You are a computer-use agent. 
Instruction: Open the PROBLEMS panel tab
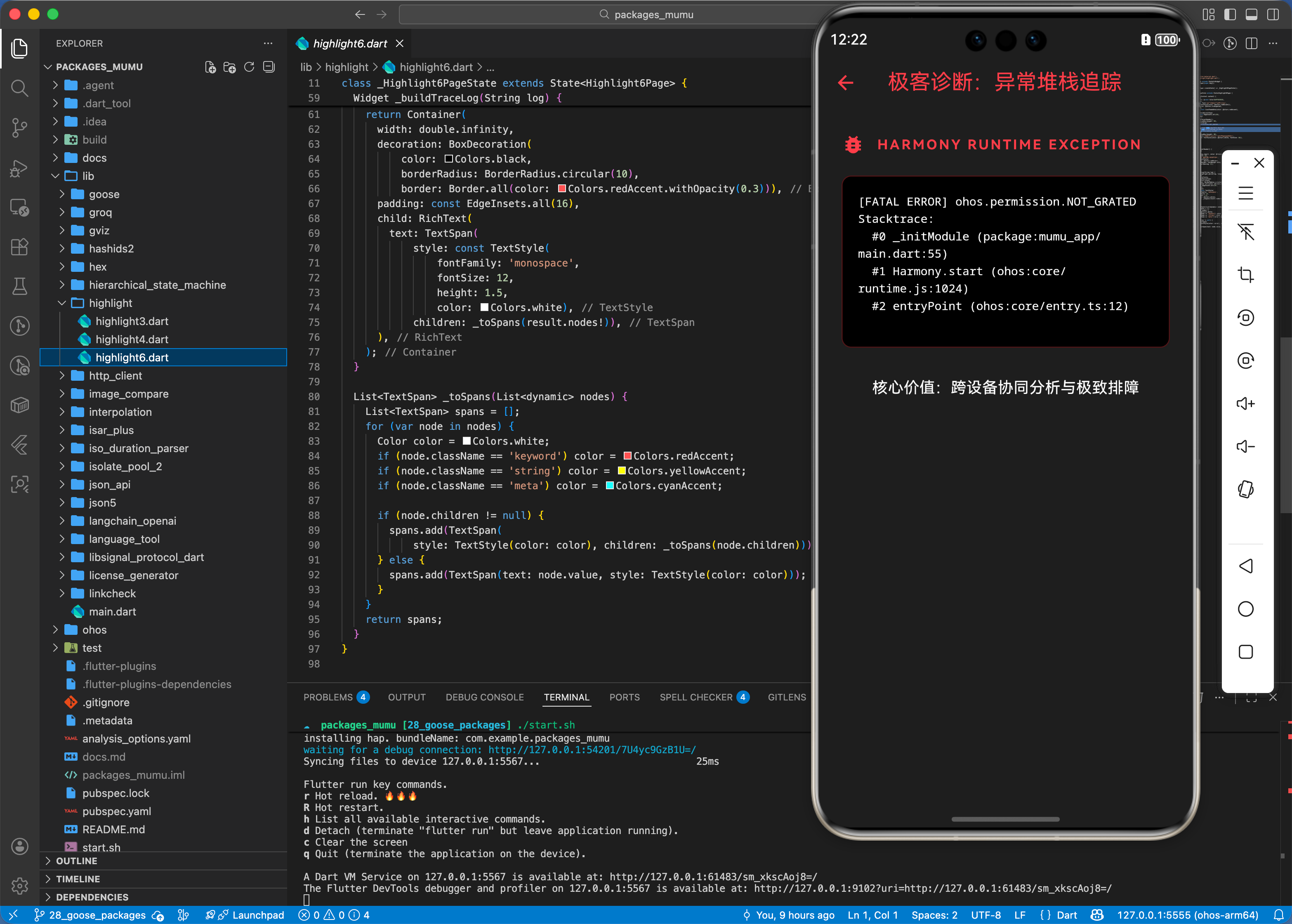[328, 697]
